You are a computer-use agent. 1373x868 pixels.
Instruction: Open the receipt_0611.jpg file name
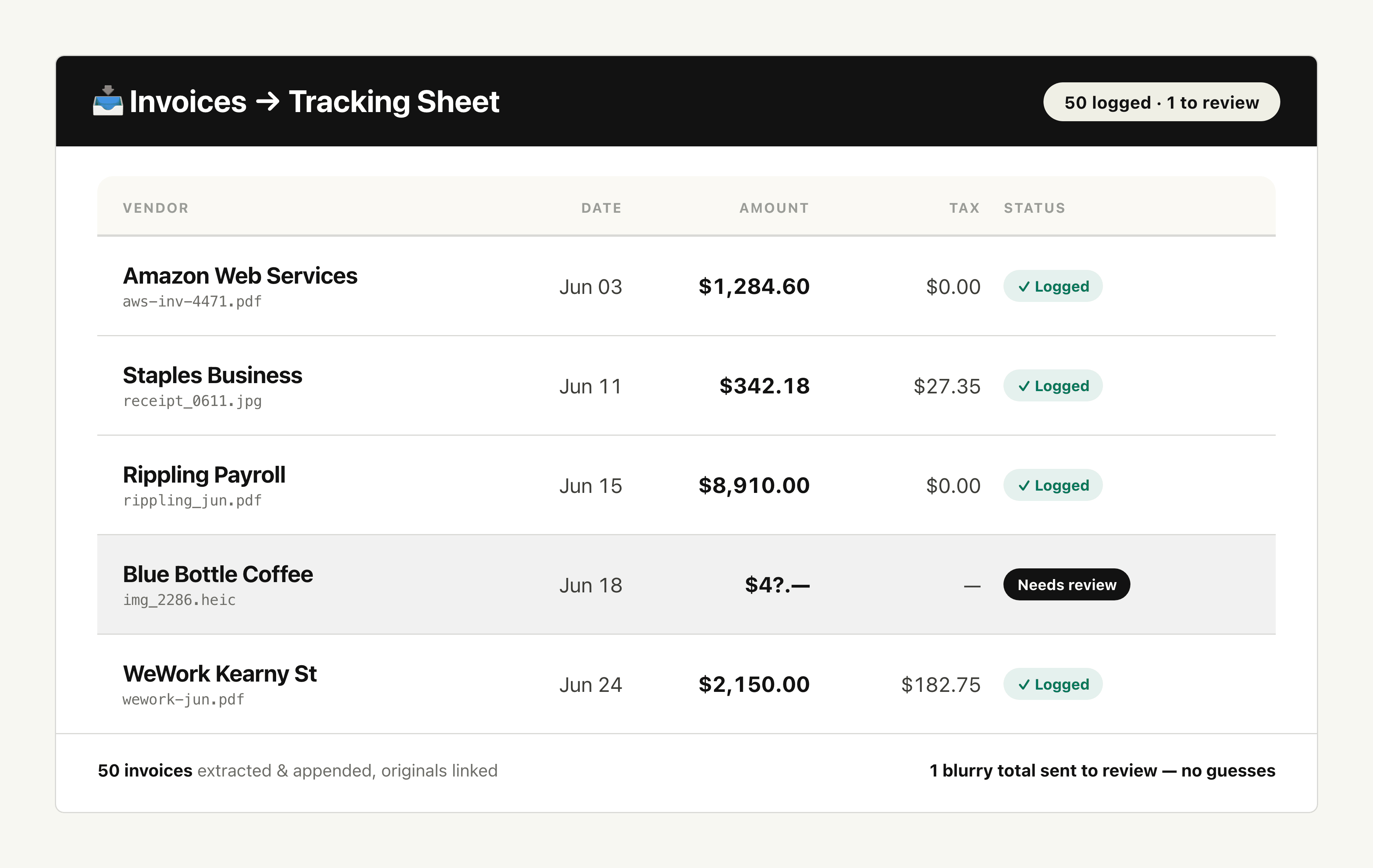coord(192,401)
